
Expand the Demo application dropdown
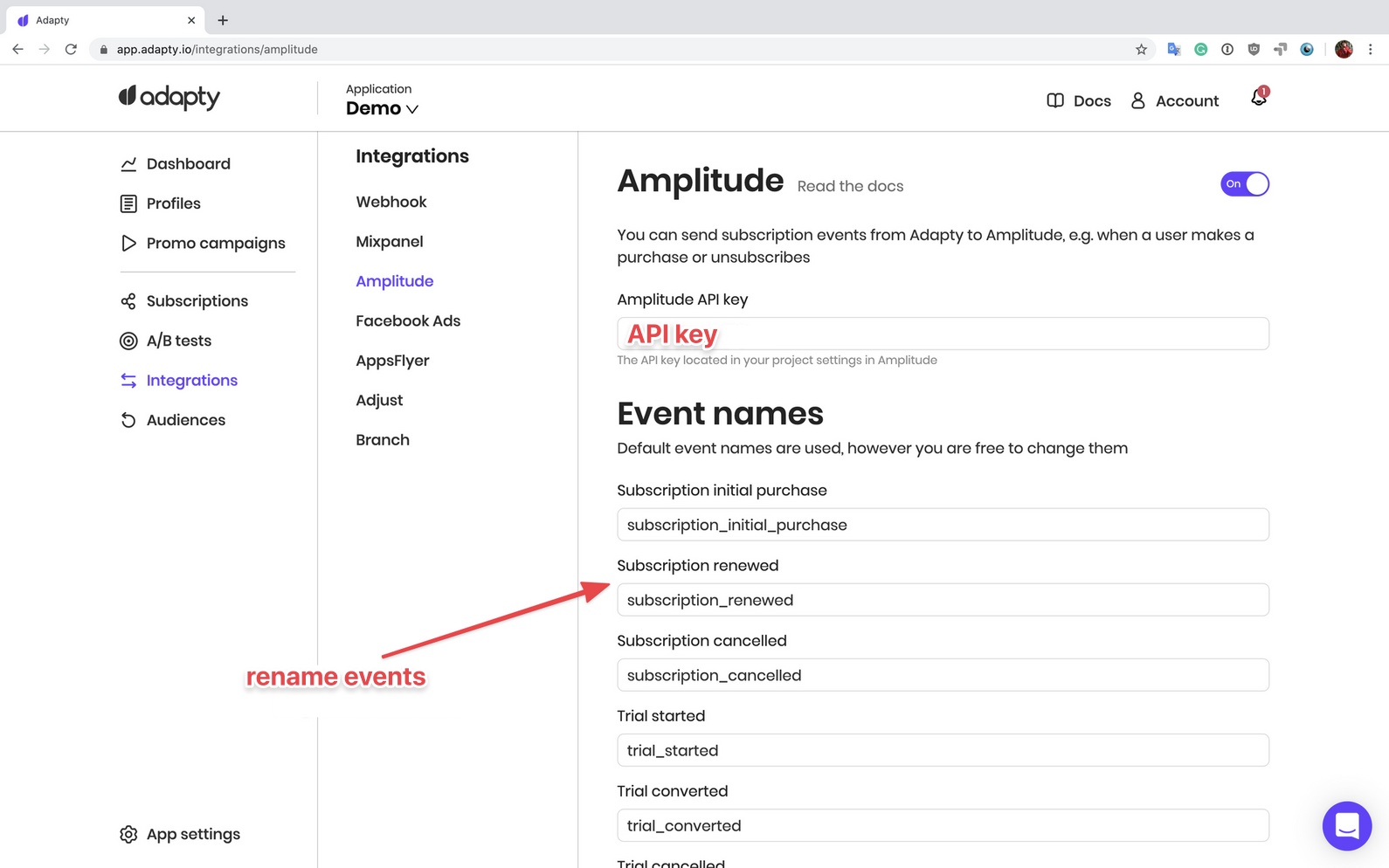point(382,108)
